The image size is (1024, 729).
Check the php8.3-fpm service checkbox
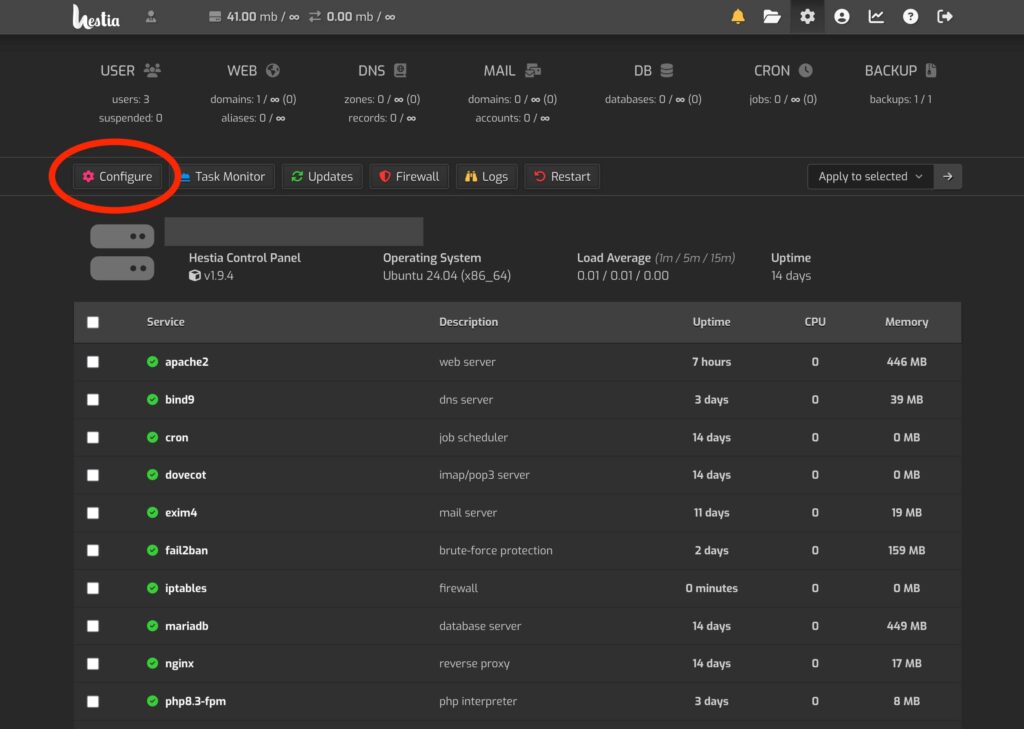pos(93,702)
